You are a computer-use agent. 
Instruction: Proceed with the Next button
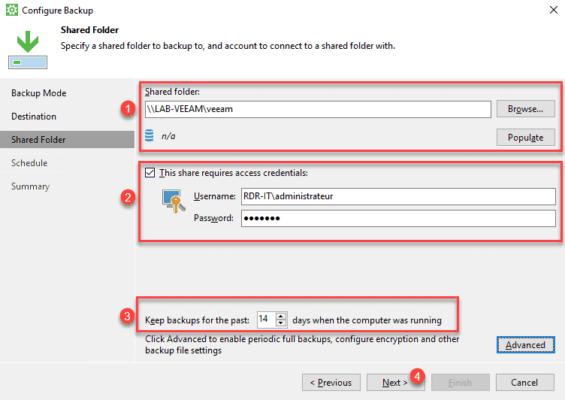click(x=395, y=382)
